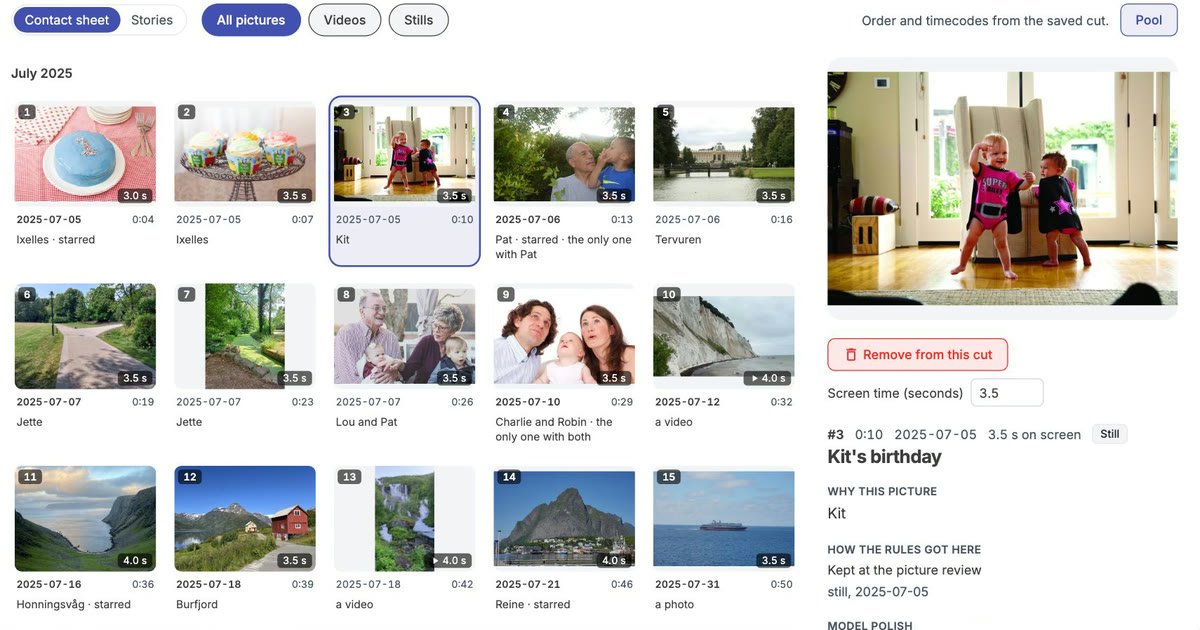Select thumbnail 7, the narrow forest picture

[x=245, y=336]
